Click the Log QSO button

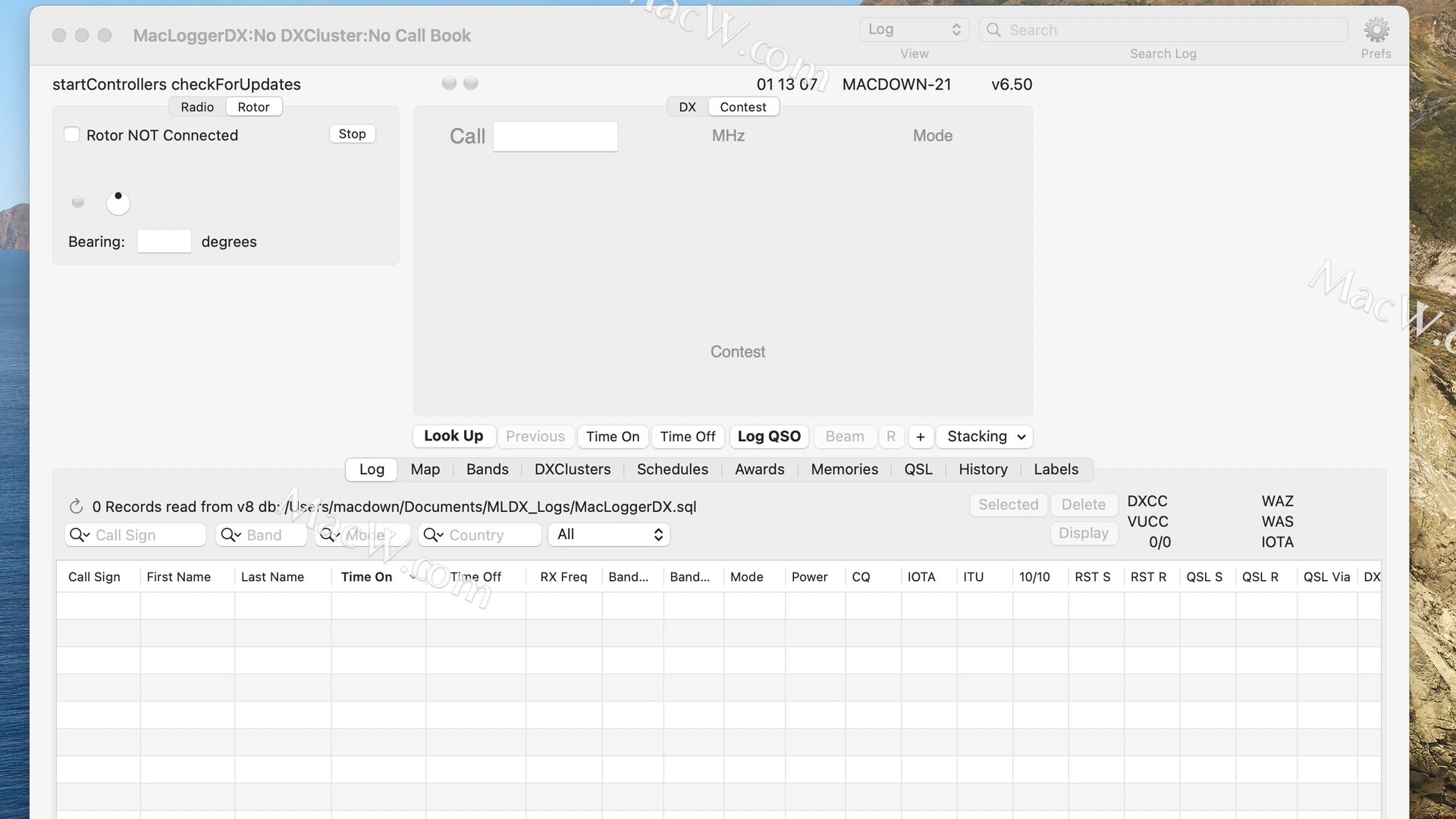point(769,437)
